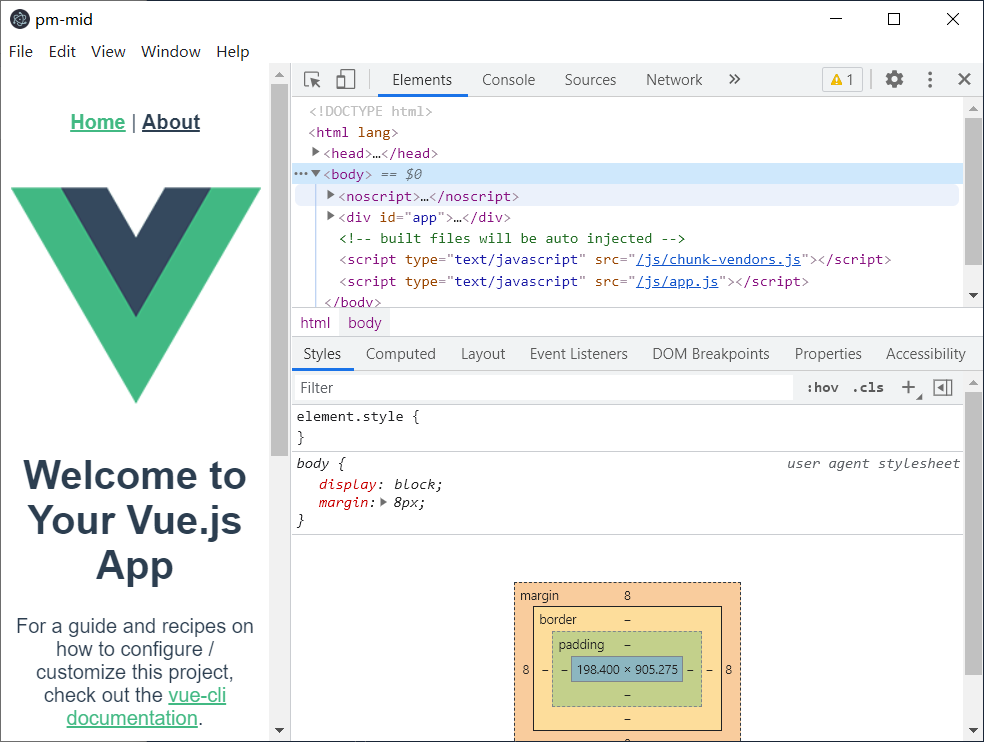Click the Filter styles input field

tap(543, 387)
